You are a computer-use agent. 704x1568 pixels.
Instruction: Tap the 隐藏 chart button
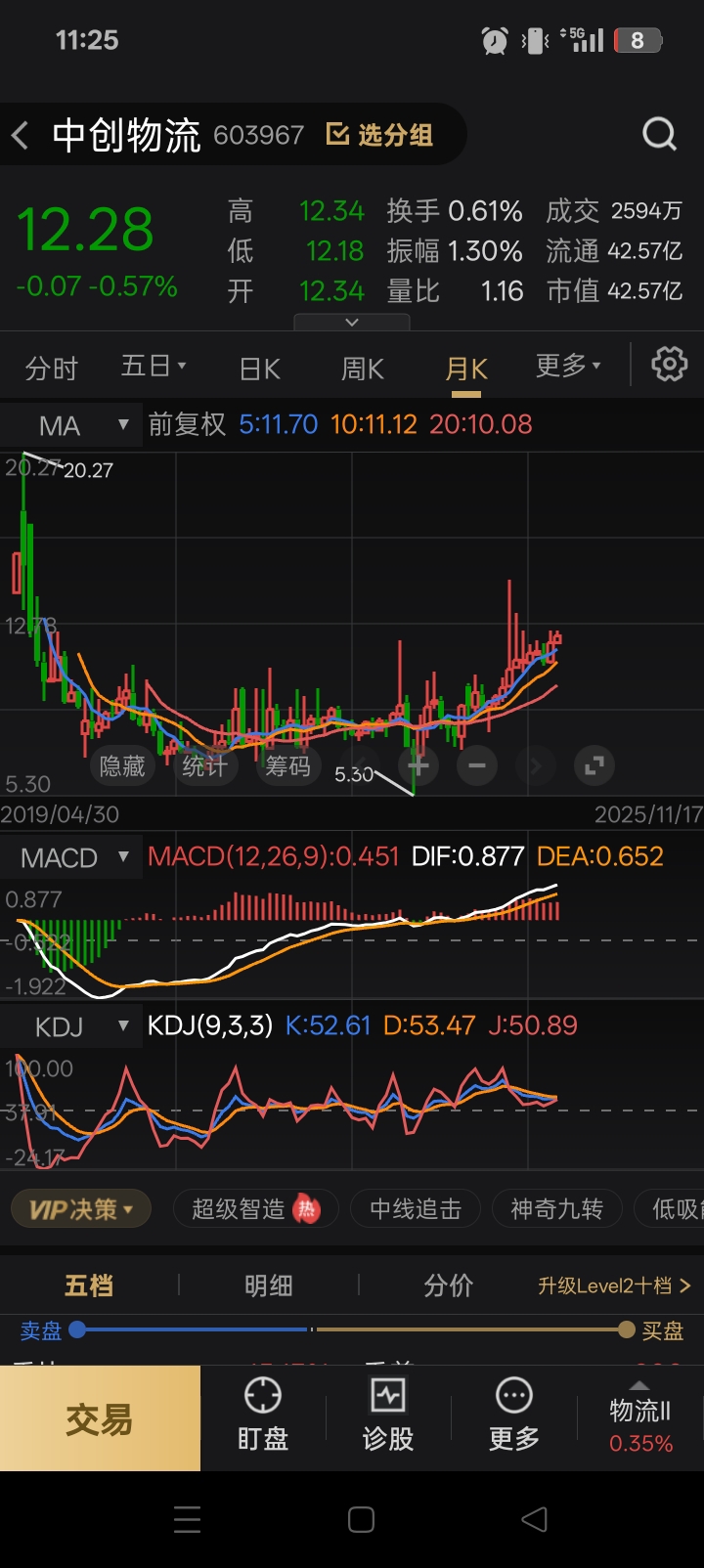pos(122,765)
